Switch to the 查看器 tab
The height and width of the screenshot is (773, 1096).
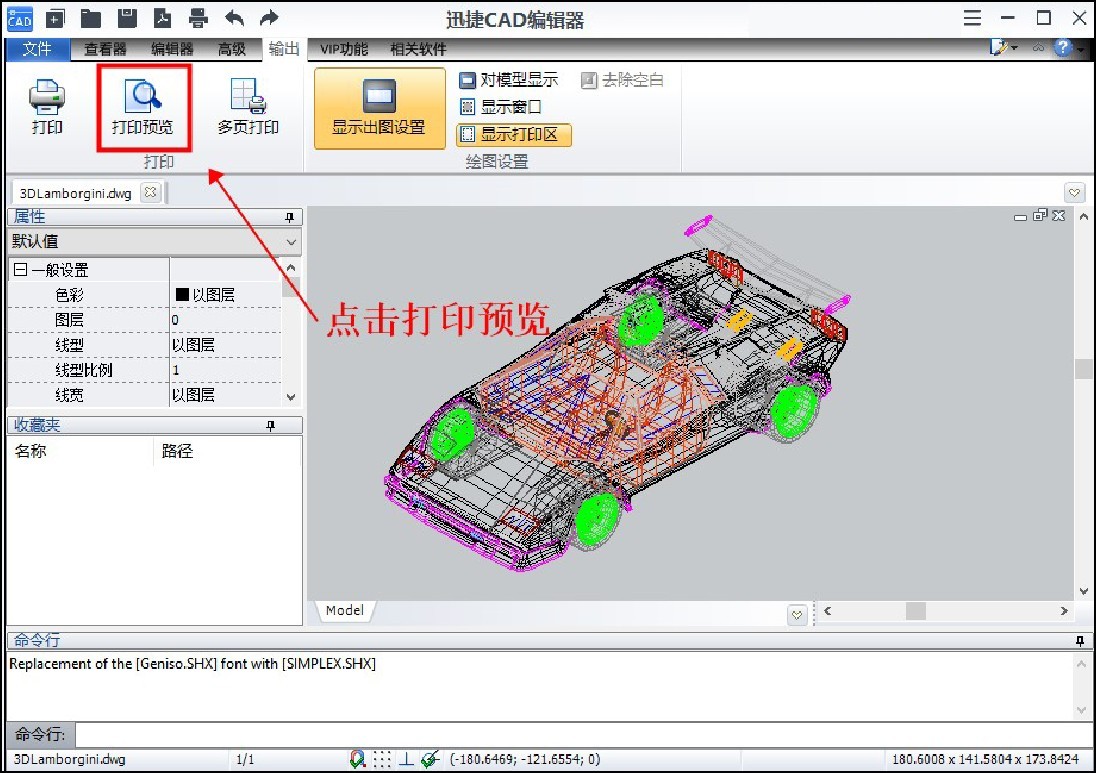point(105,49)
